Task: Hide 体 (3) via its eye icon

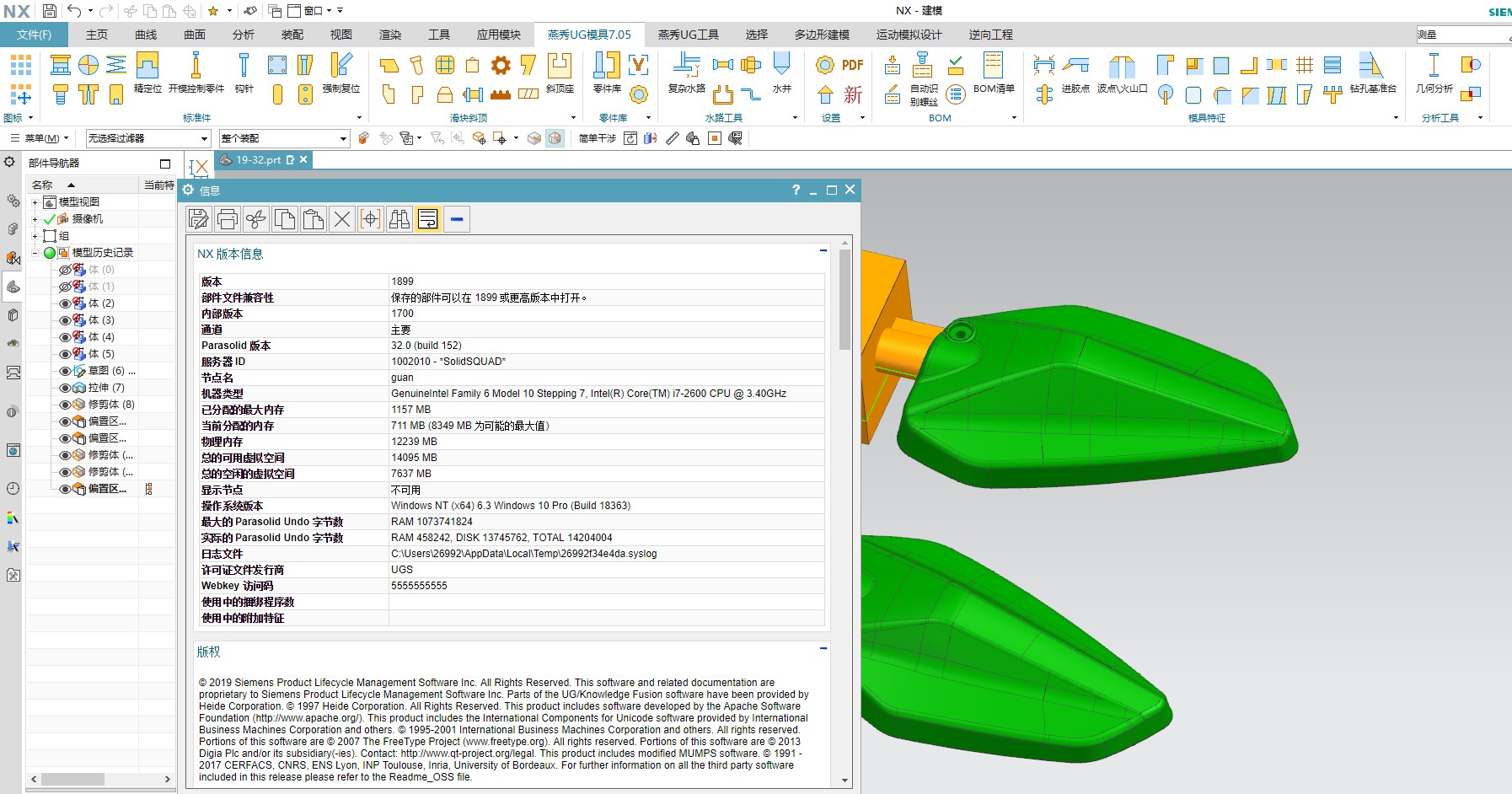Action: point(64,320)
